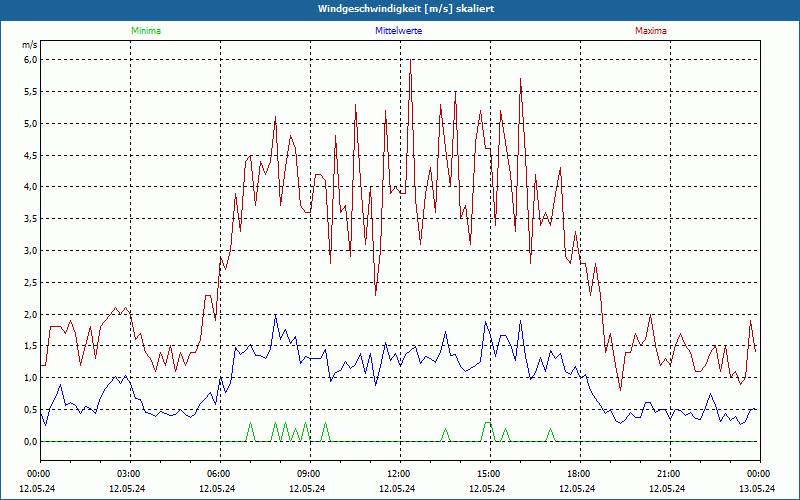Click the 12:00 time label

point(400,474)
